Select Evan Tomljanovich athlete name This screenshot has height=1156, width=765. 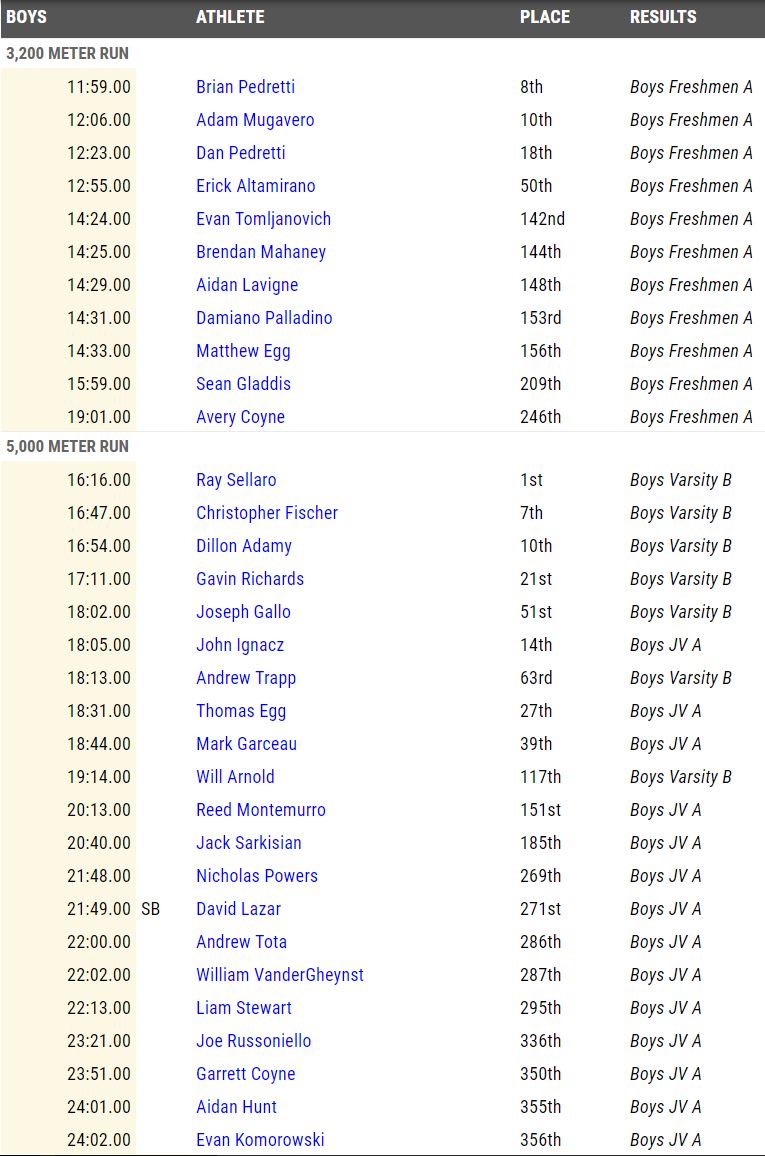point(263,219)
